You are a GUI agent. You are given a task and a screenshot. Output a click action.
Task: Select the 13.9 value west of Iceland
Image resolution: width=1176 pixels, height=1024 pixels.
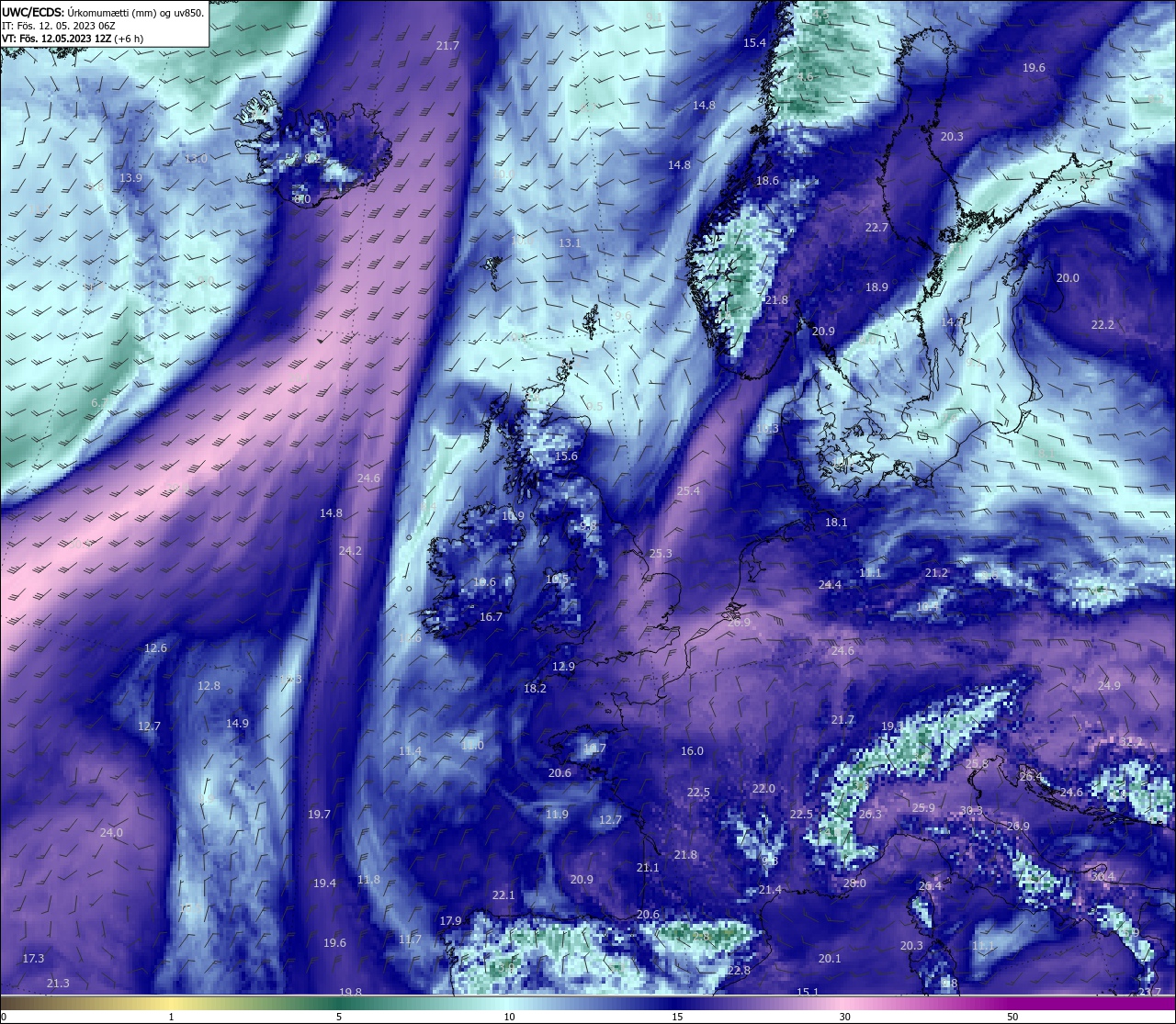tap(130, 178)
